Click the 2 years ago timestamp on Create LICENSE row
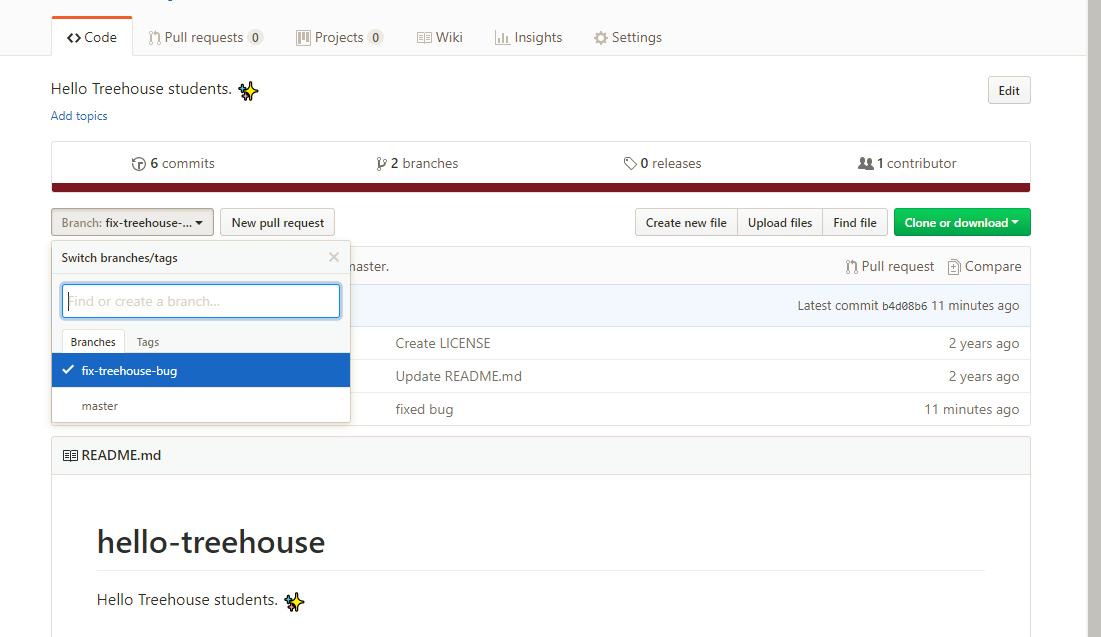The image size is (1101, 637). coord(984,343)
